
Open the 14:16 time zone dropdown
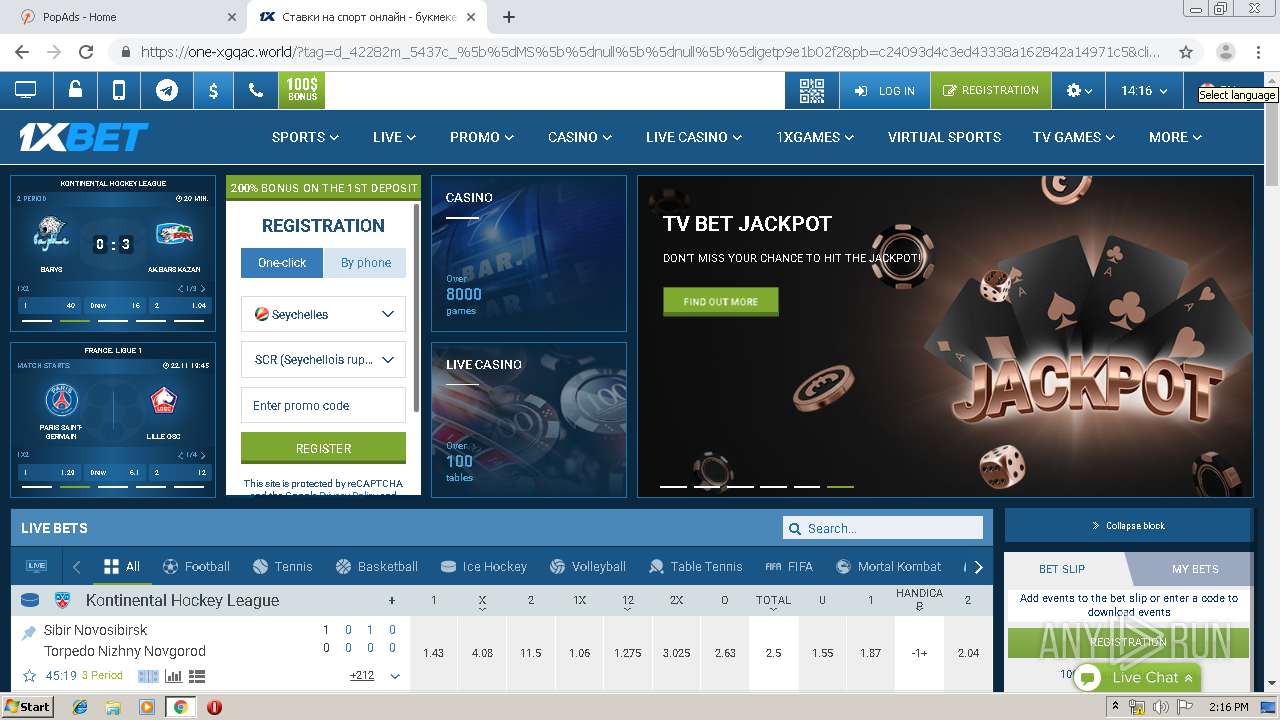[x=1144, y=90]
